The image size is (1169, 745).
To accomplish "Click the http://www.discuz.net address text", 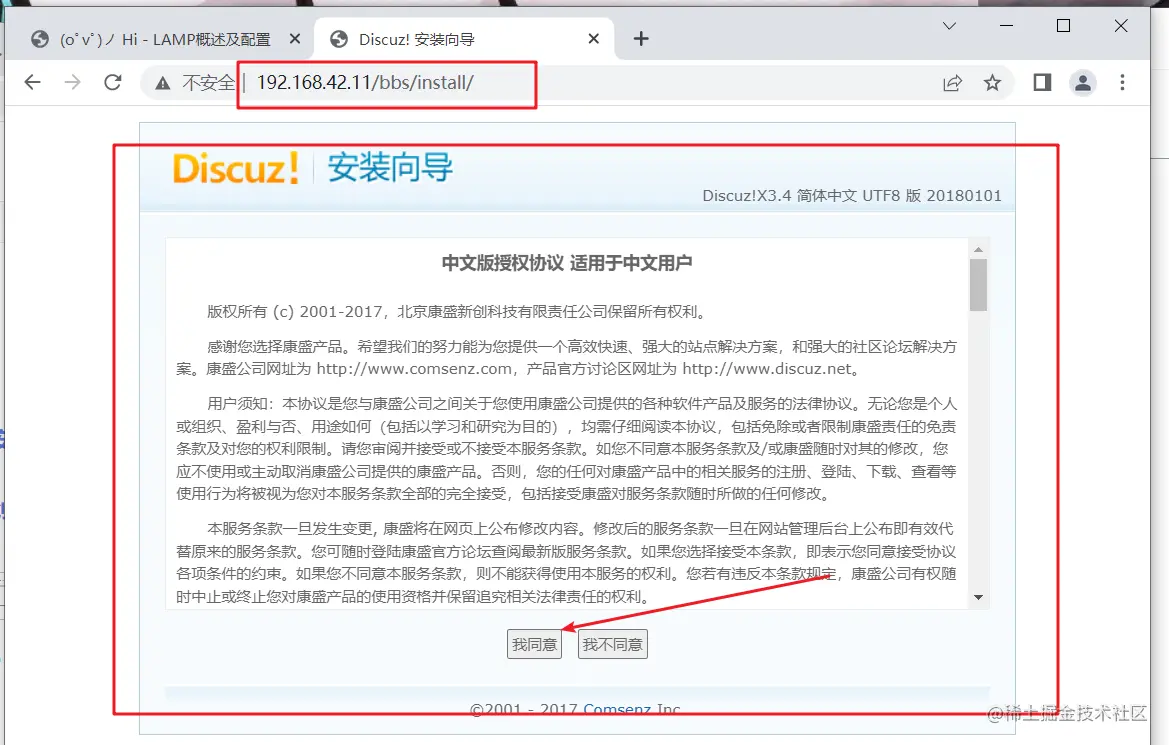I will pyautogui.click(x=767, y=369).
